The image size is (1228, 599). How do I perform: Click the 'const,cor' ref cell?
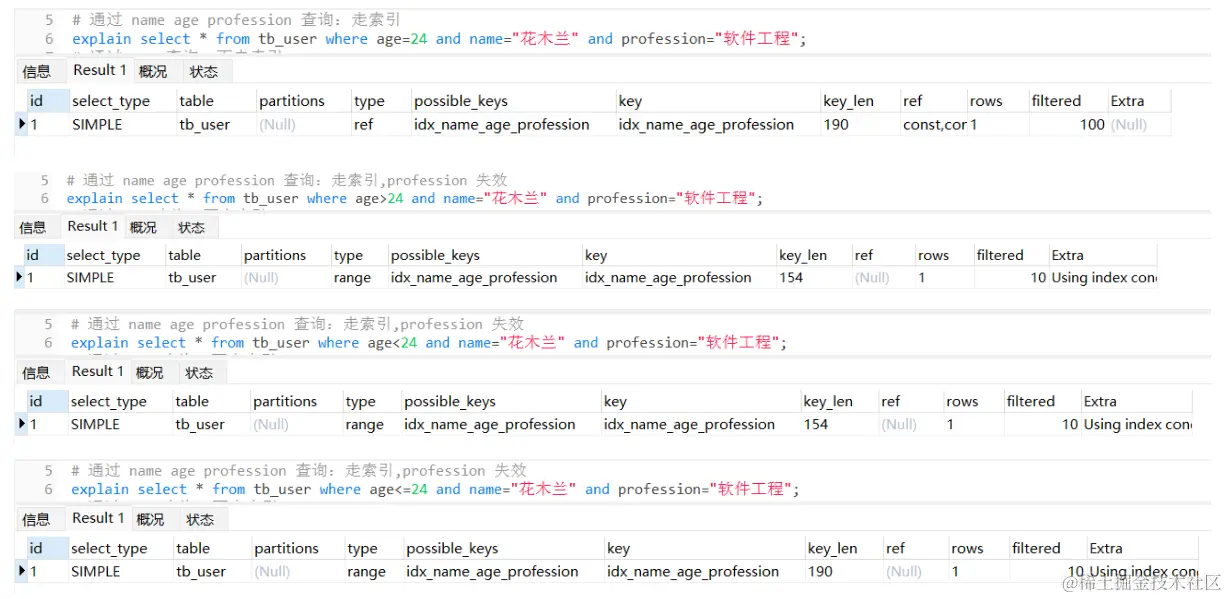(934, 125)
